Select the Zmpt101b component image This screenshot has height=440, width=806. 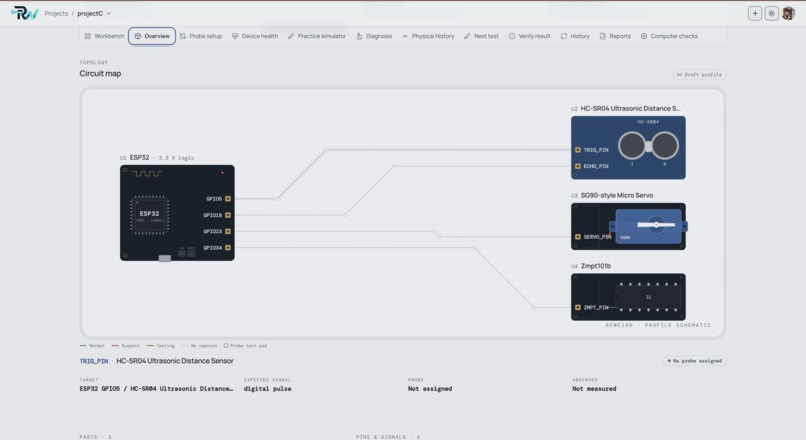[628, 297]
